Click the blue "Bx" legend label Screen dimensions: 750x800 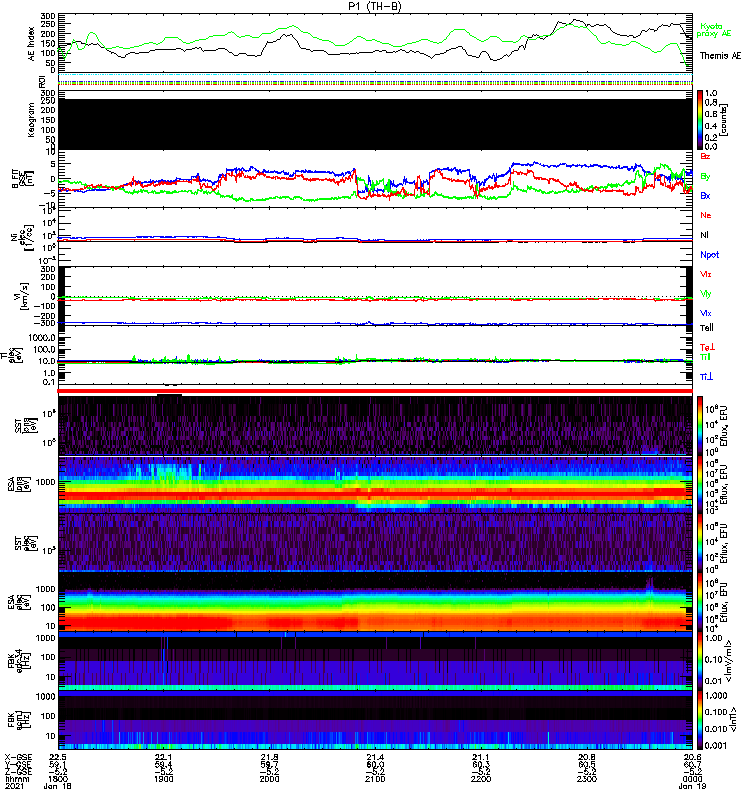(705, 196)
